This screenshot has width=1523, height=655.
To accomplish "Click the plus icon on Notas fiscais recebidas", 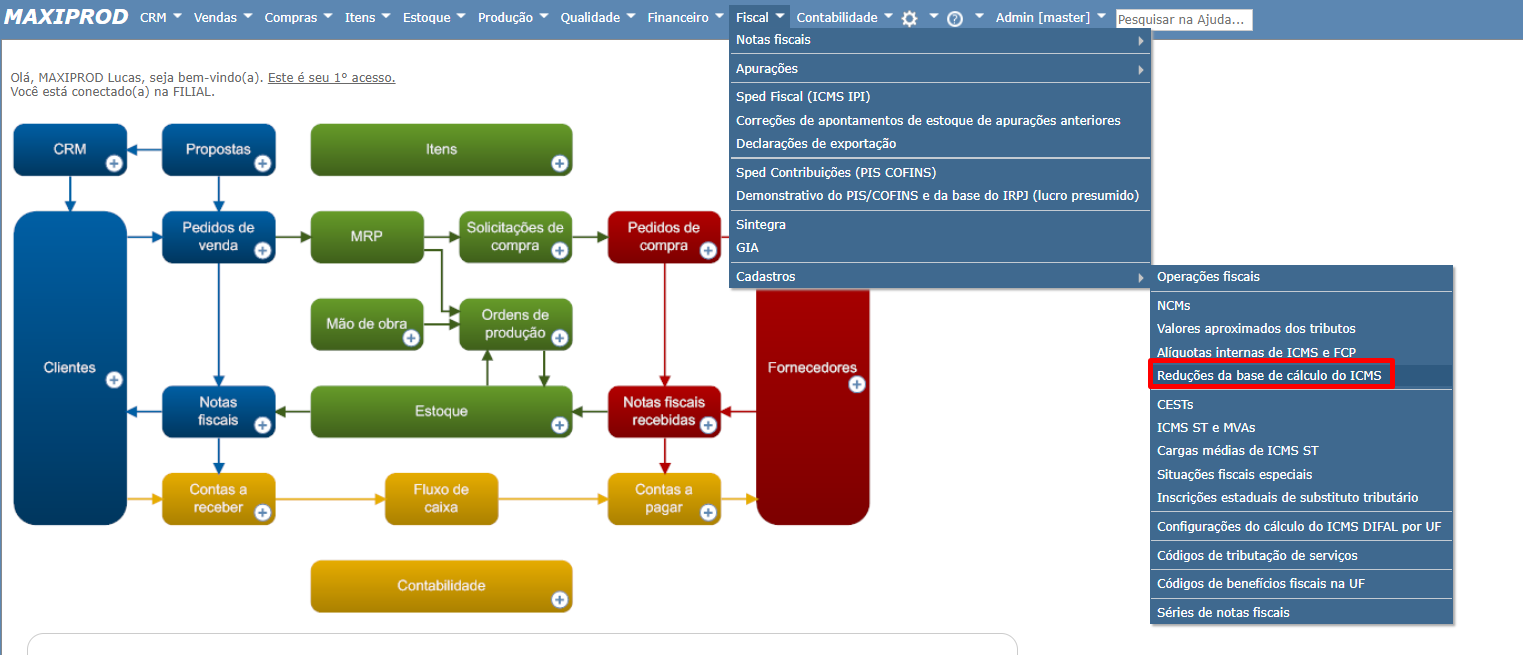I will point(708,425).
